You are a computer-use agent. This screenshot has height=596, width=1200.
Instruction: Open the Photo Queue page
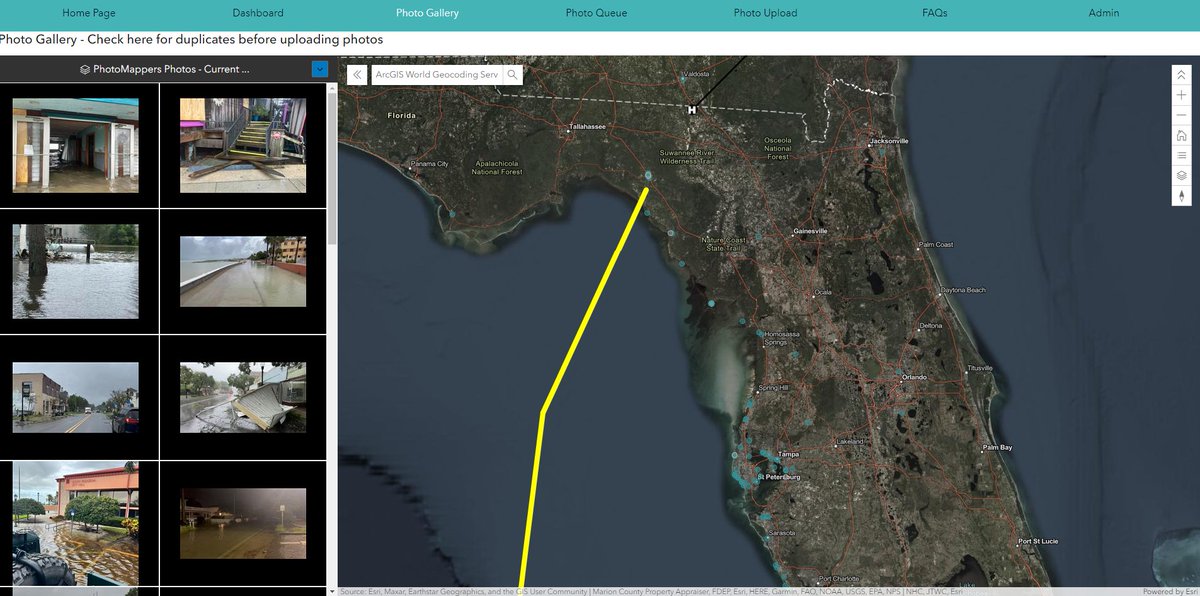pyautogui.click(x=596, y=13)
